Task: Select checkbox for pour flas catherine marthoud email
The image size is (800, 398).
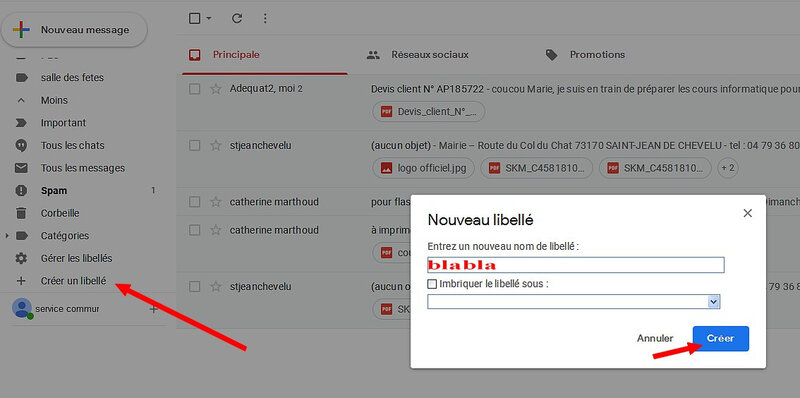Action: [x=194, y=202]
